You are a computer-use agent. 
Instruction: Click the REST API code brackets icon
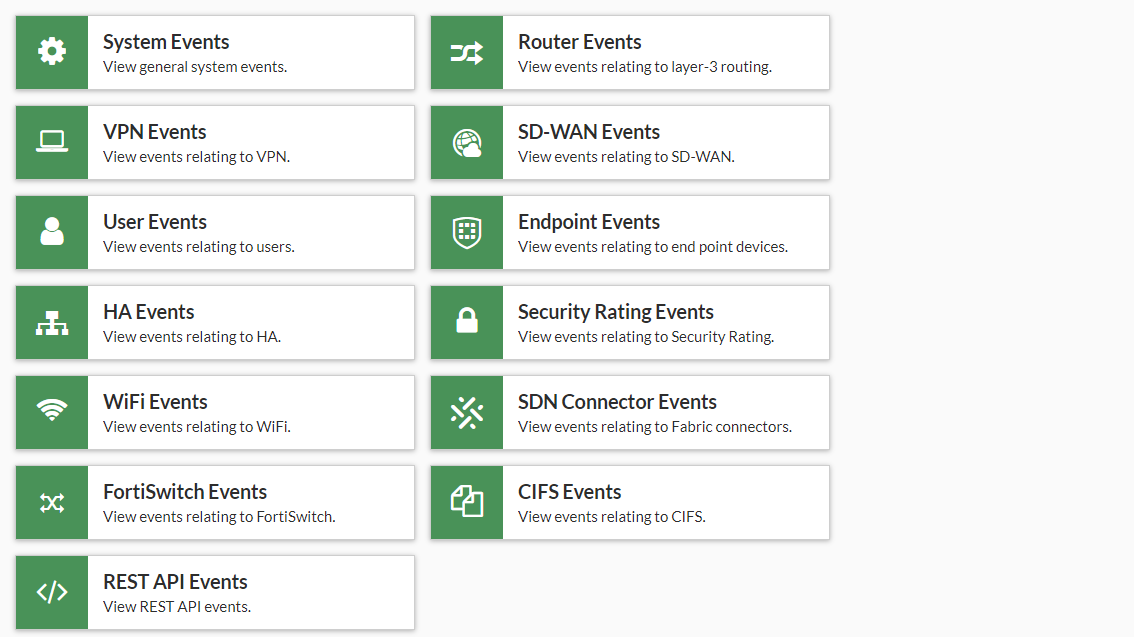click(x=51, y=592)
